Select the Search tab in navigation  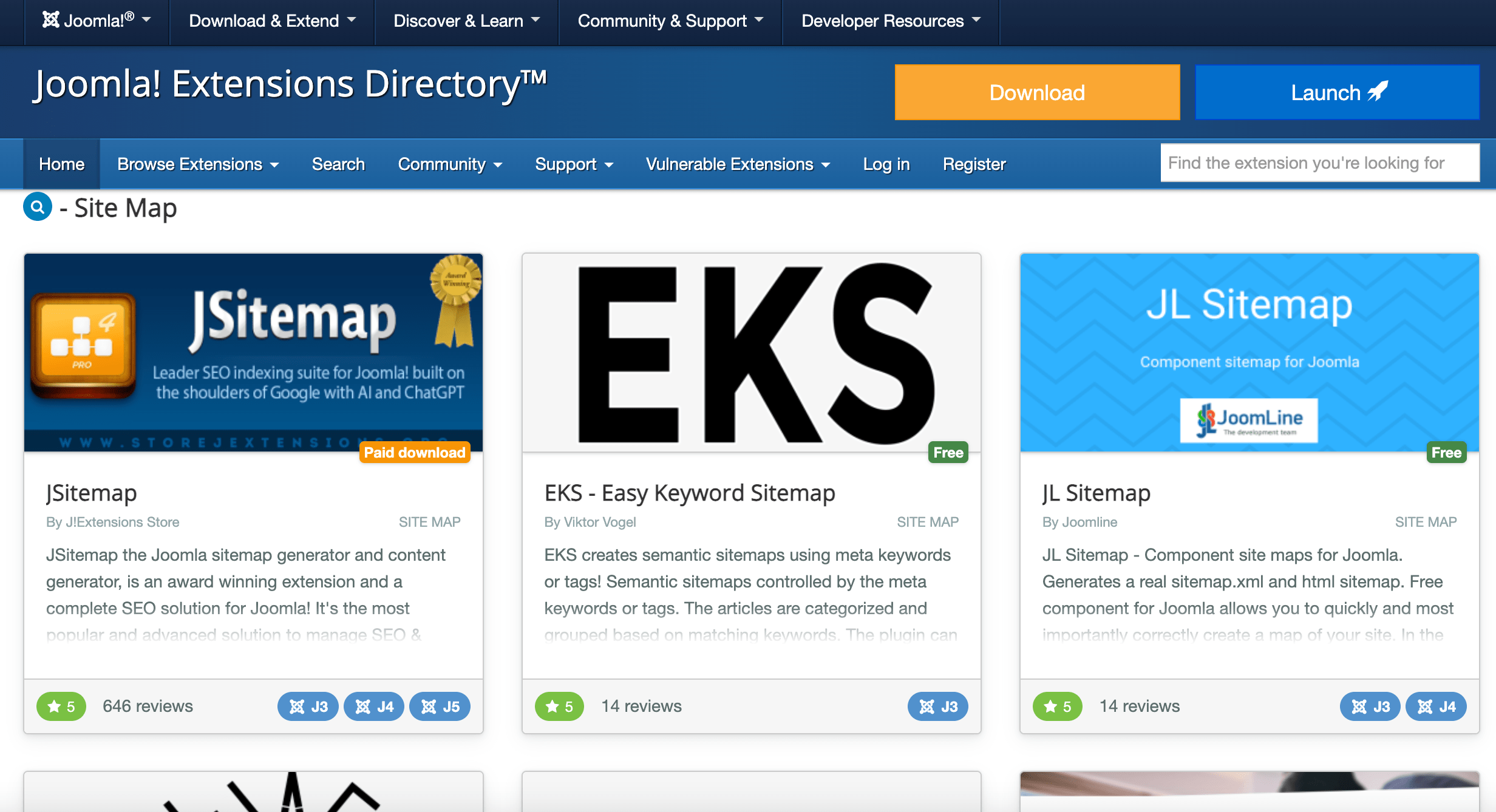click(338, 163)
